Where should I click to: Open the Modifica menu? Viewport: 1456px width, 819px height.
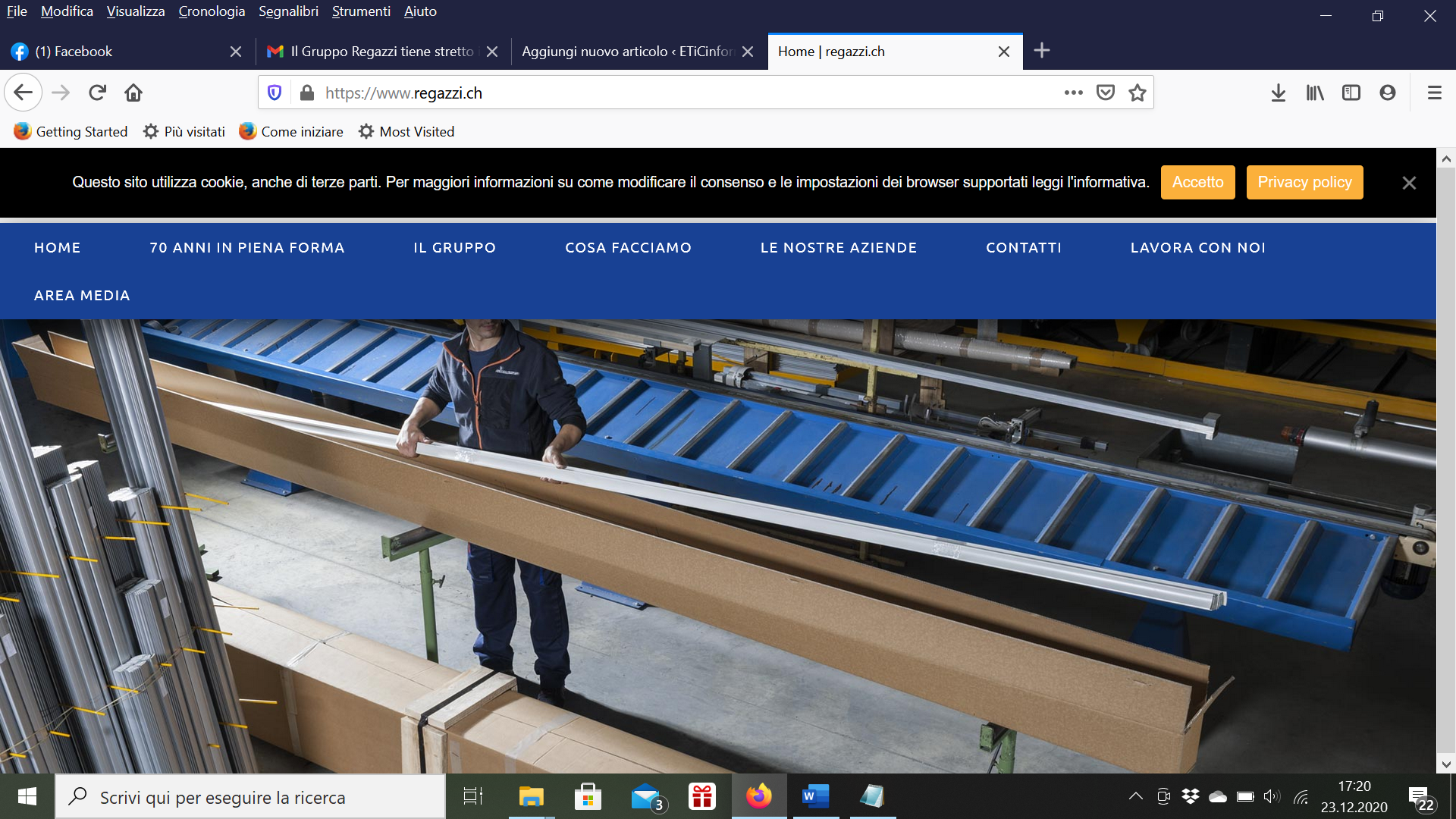[67, 11]
